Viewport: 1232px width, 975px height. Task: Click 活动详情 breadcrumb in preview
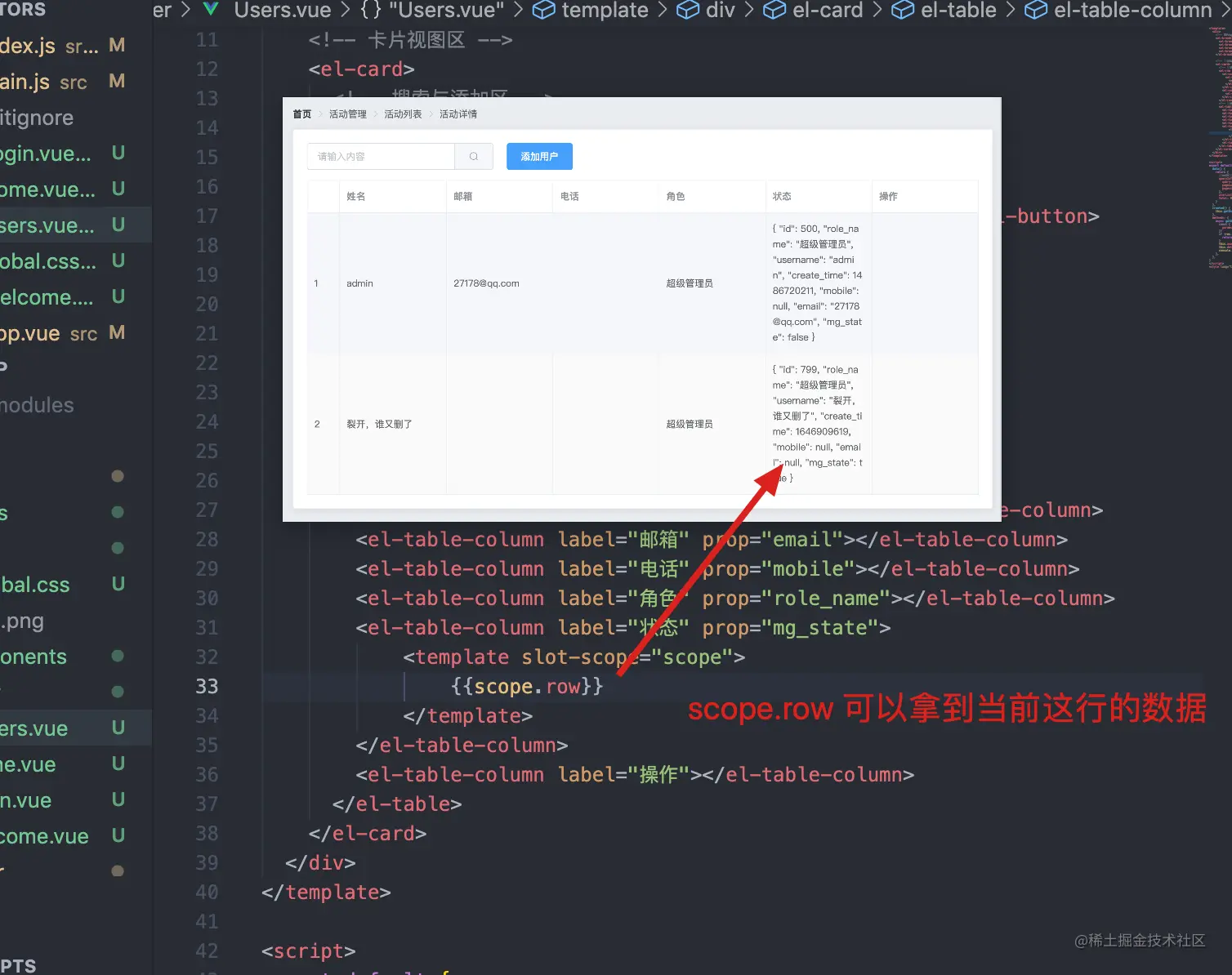458,114
